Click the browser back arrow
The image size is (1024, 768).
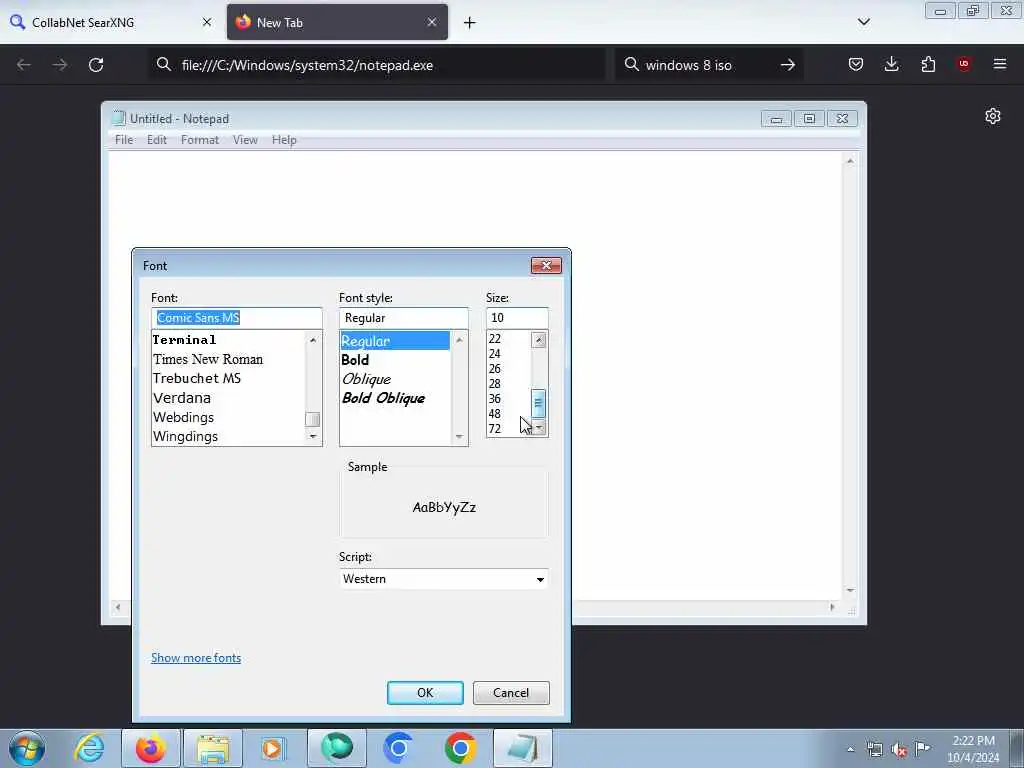[24, 65]
